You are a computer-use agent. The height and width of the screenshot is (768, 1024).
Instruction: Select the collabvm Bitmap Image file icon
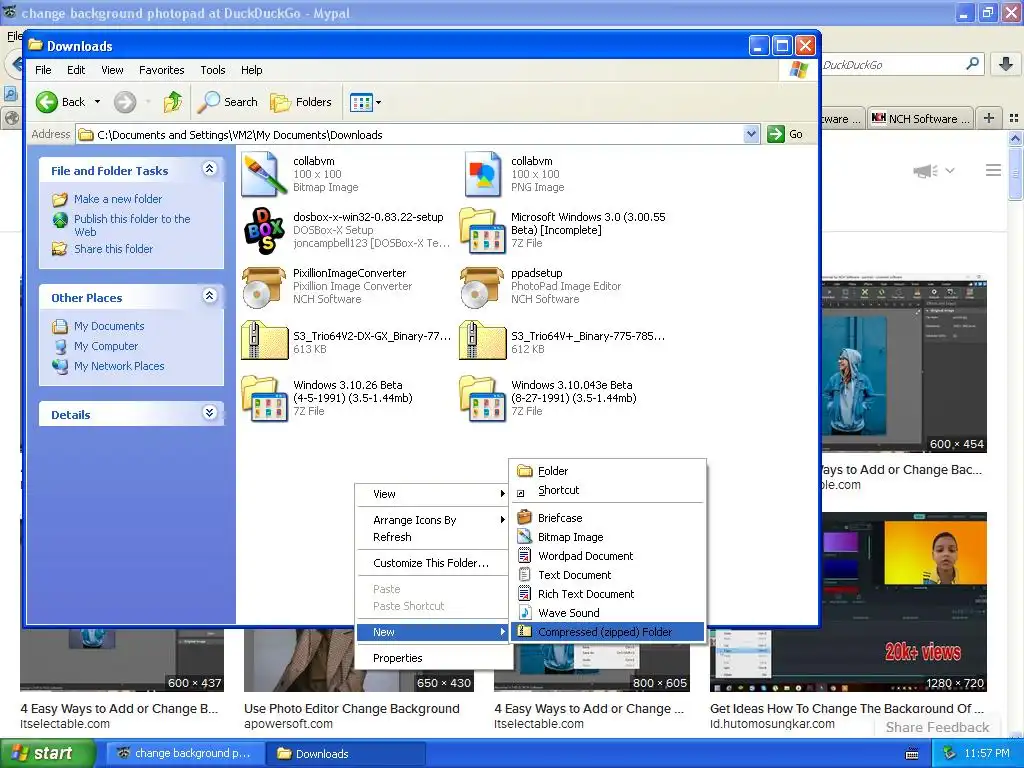point(264,174)
